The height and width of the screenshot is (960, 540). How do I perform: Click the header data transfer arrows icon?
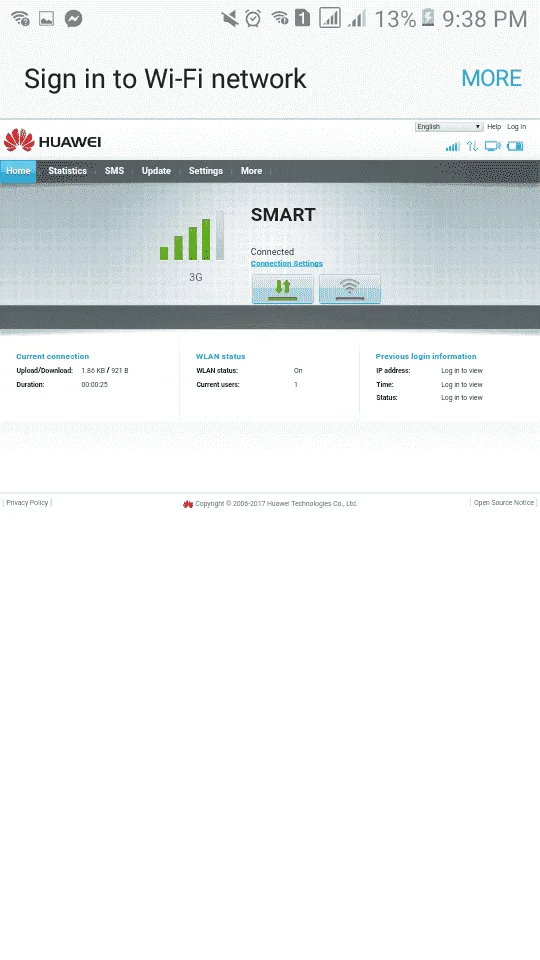472,146
